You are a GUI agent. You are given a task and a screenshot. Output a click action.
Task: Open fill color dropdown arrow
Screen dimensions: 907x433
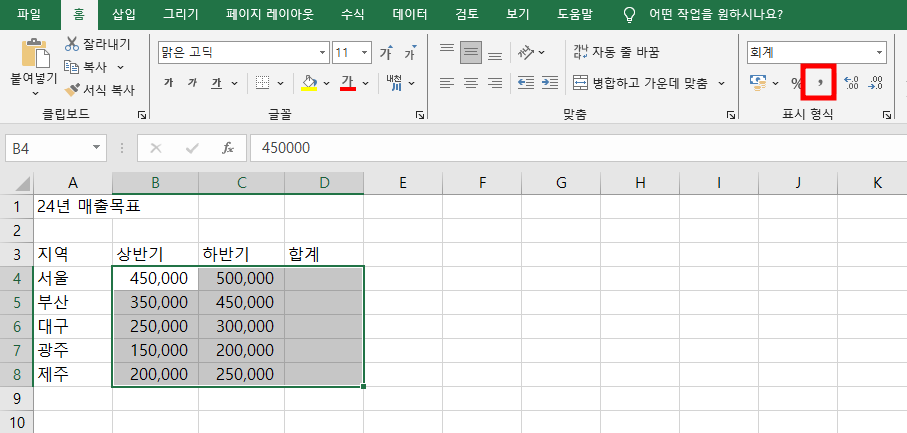point(326,83)
